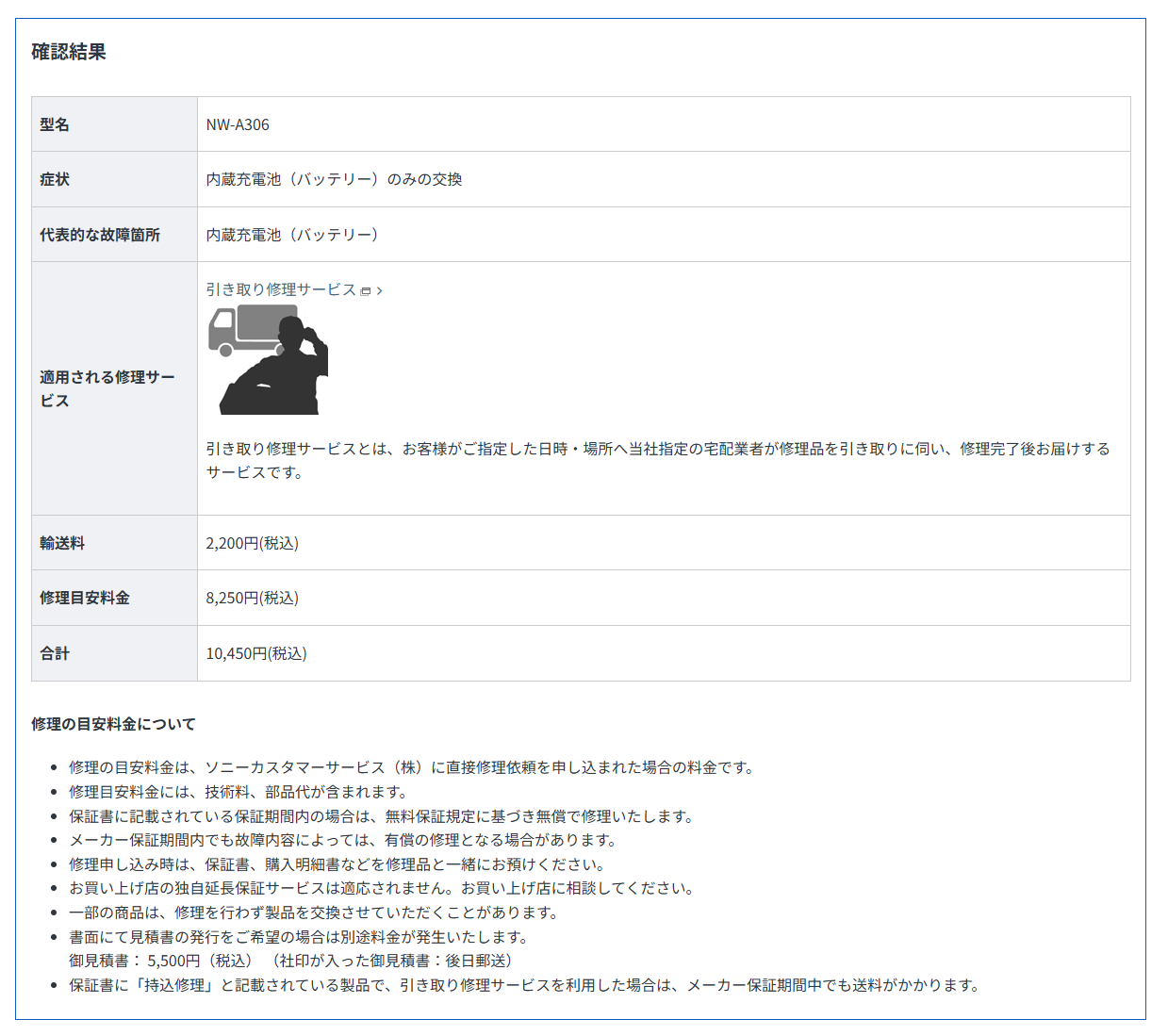1168x1036 pixels.
Task: Click the 適用される修理サービス row label
Action: click(x=107, y=388)
